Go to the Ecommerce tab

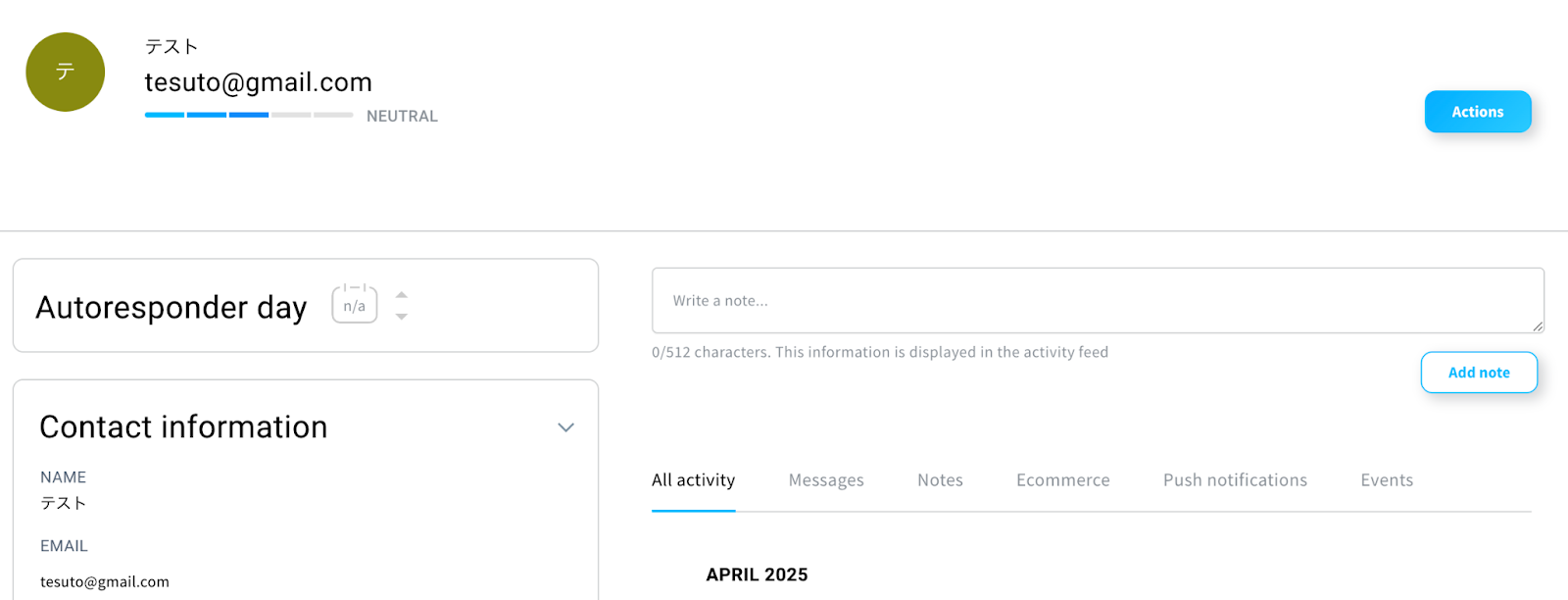[1062, 480]
